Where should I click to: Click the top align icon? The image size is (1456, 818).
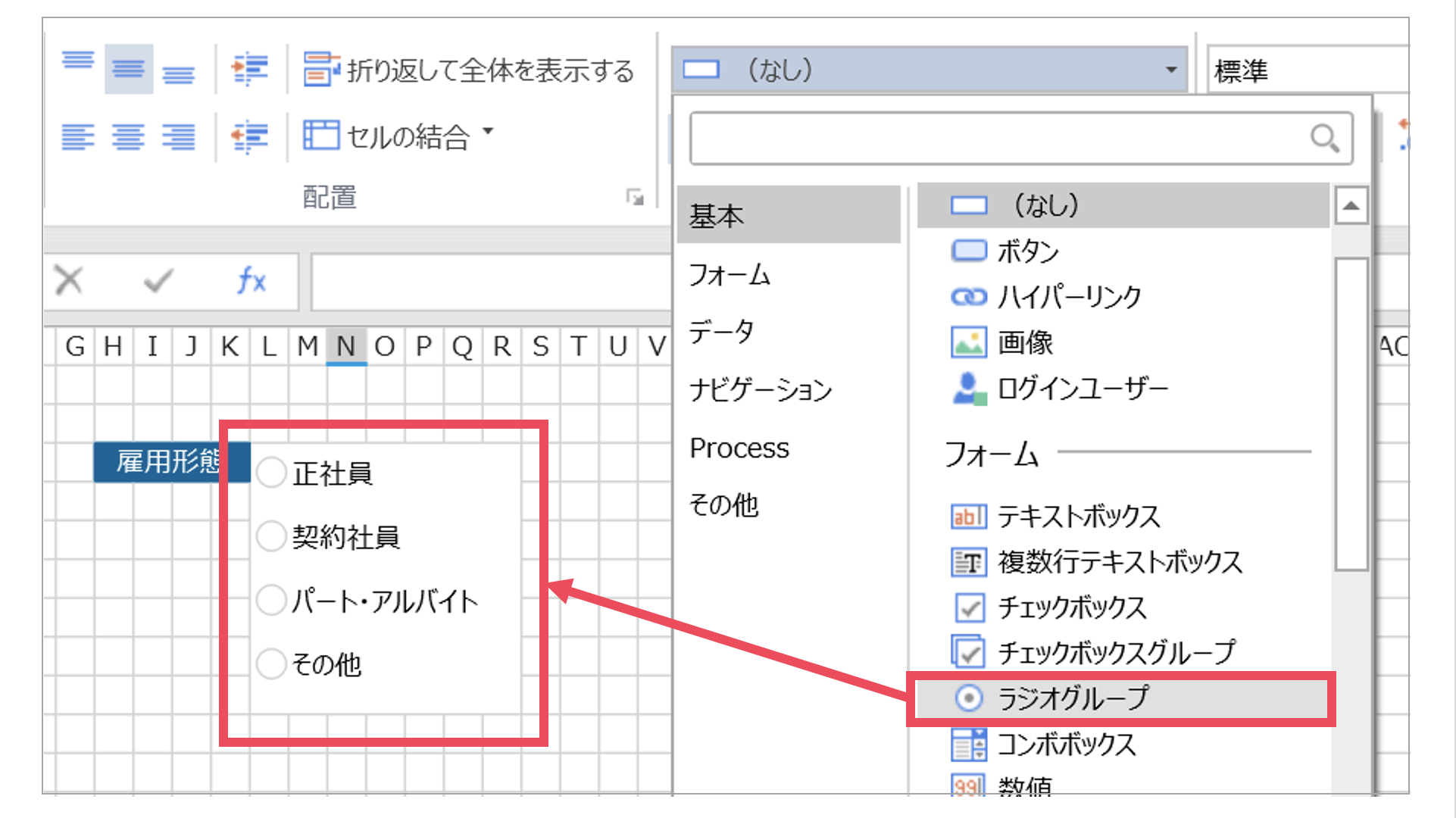click(78, 61)
